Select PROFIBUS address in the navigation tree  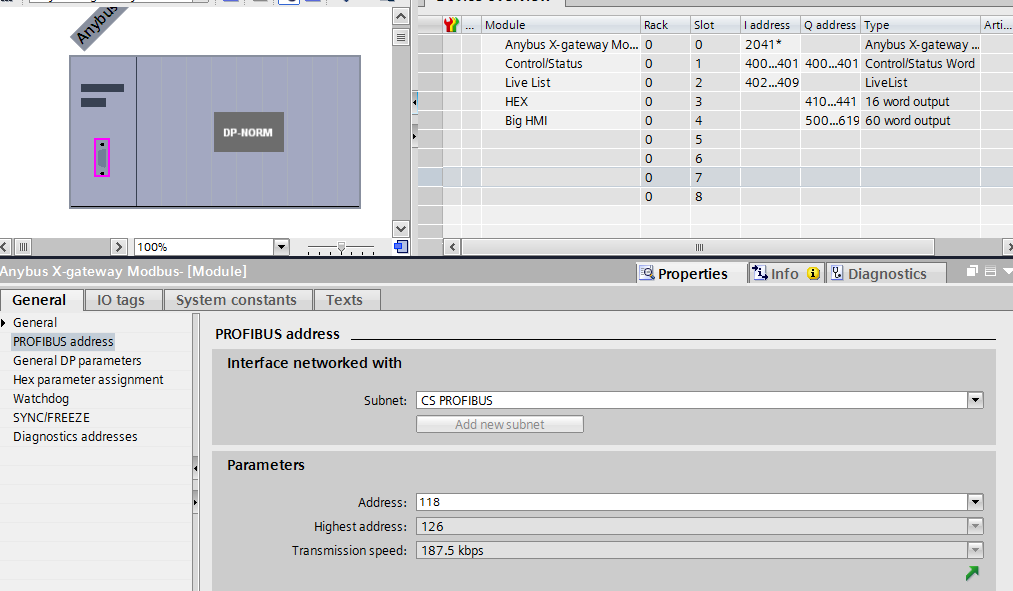click(63, 342)
